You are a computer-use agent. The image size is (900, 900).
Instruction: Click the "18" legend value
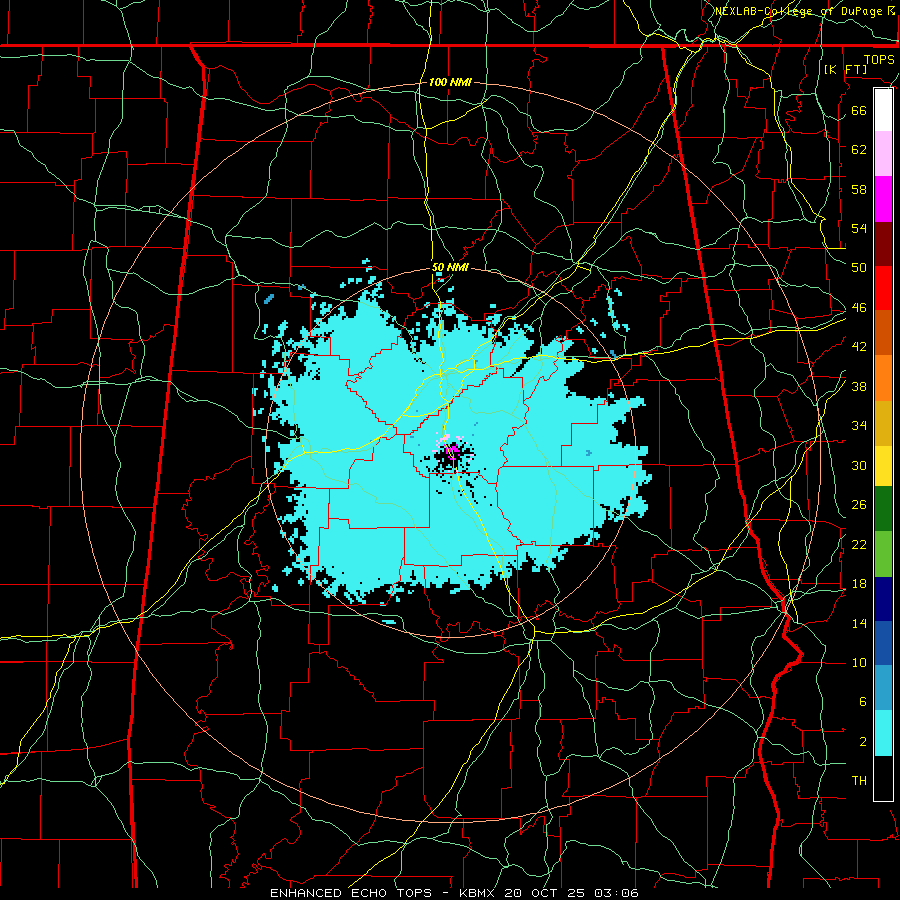point(859,584)
